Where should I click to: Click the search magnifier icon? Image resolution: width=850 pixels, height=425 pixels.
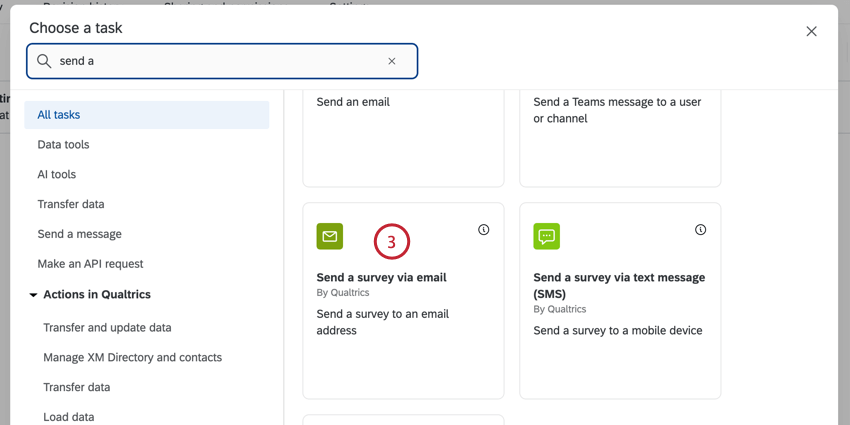pyautogui.click(x=44, y=61)
